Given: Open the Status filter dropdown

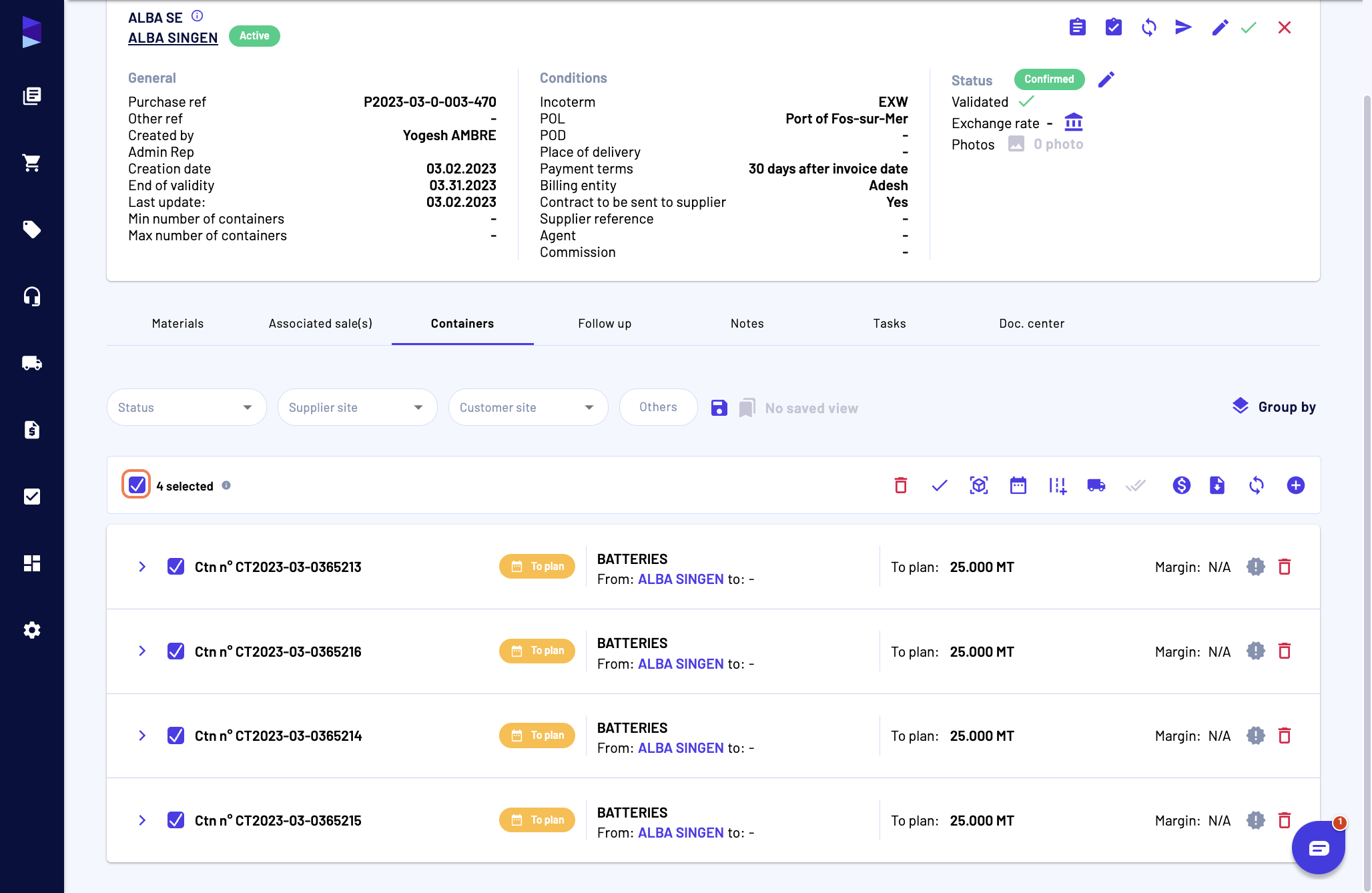Looking at the screenshot, I should tap(186, 408).
